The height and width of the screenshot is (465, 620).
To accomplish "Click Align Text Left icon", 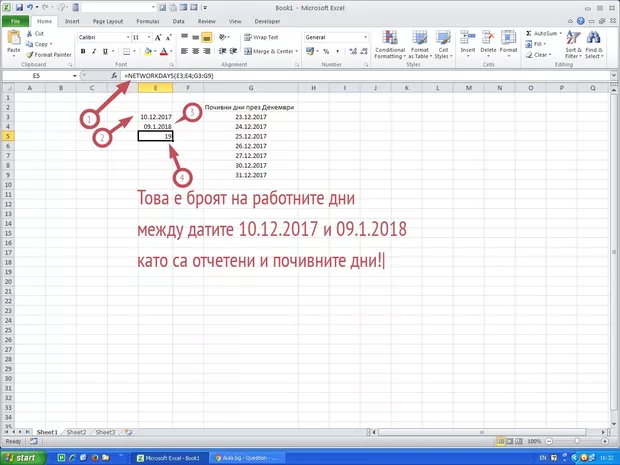I will [x=184, y=51].
